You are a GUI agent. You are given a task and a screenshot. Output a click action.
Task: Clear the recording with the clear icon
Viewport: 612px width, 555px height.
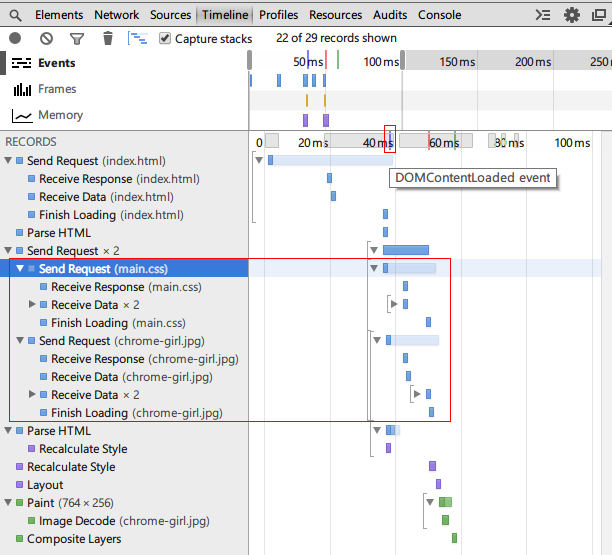(x=46, y=38)
